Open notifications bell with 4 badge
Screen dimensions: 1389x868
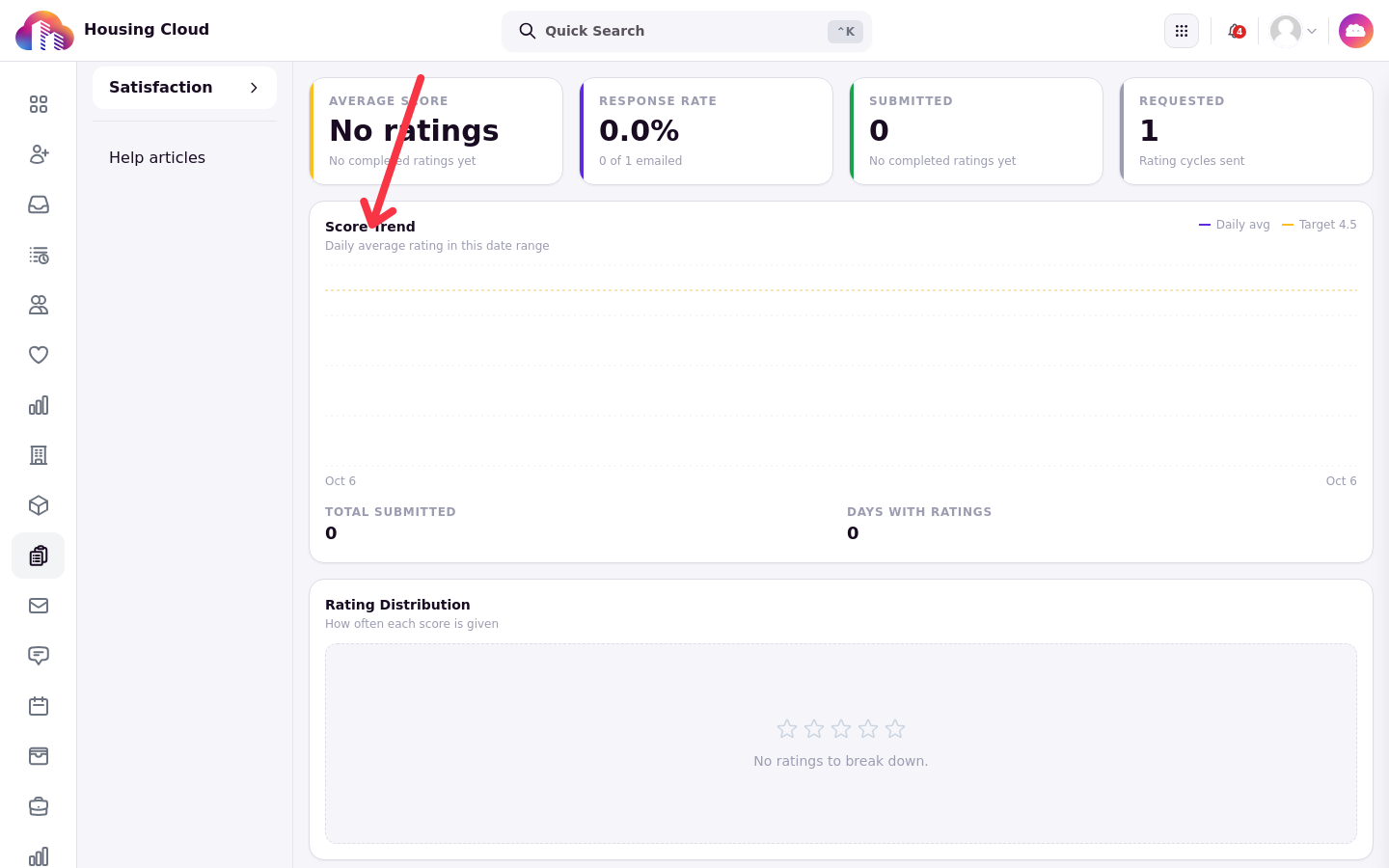pos(1236,31)
